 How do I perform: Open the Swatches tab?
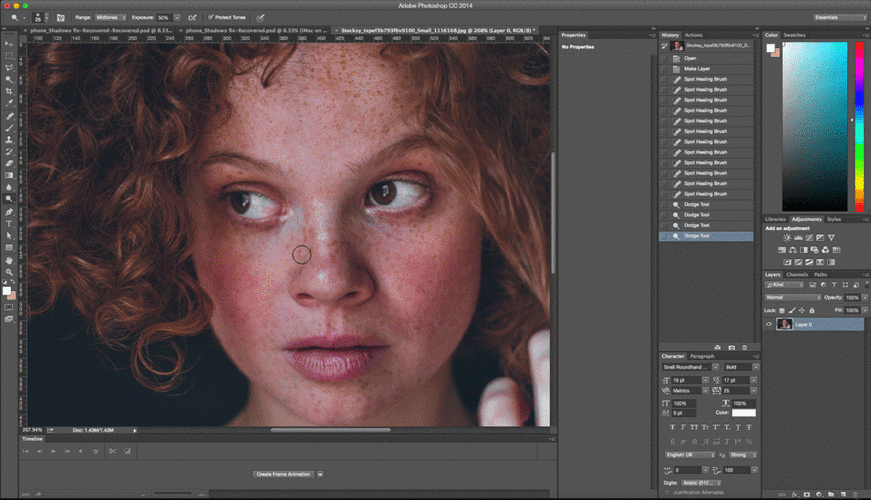coord(794,35)
